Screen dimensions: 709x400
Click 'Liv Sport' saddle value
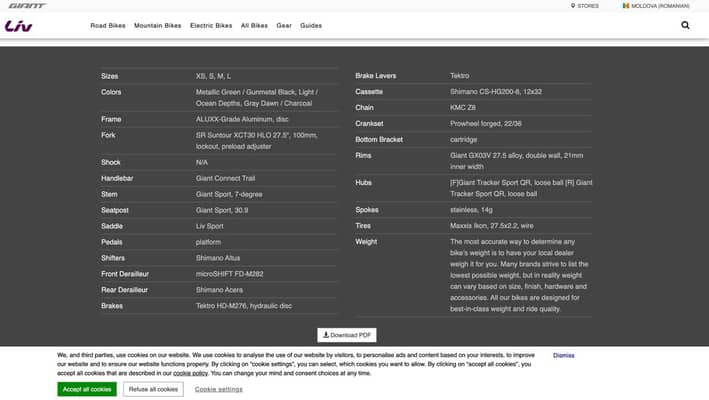coord(209,226)
